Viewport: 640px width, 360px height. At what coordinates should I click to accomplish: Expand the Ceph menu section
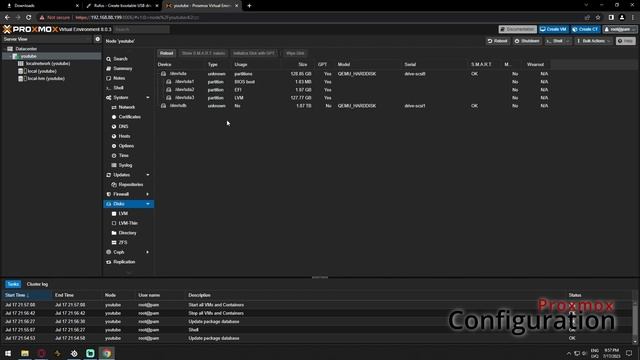point(148,252)
